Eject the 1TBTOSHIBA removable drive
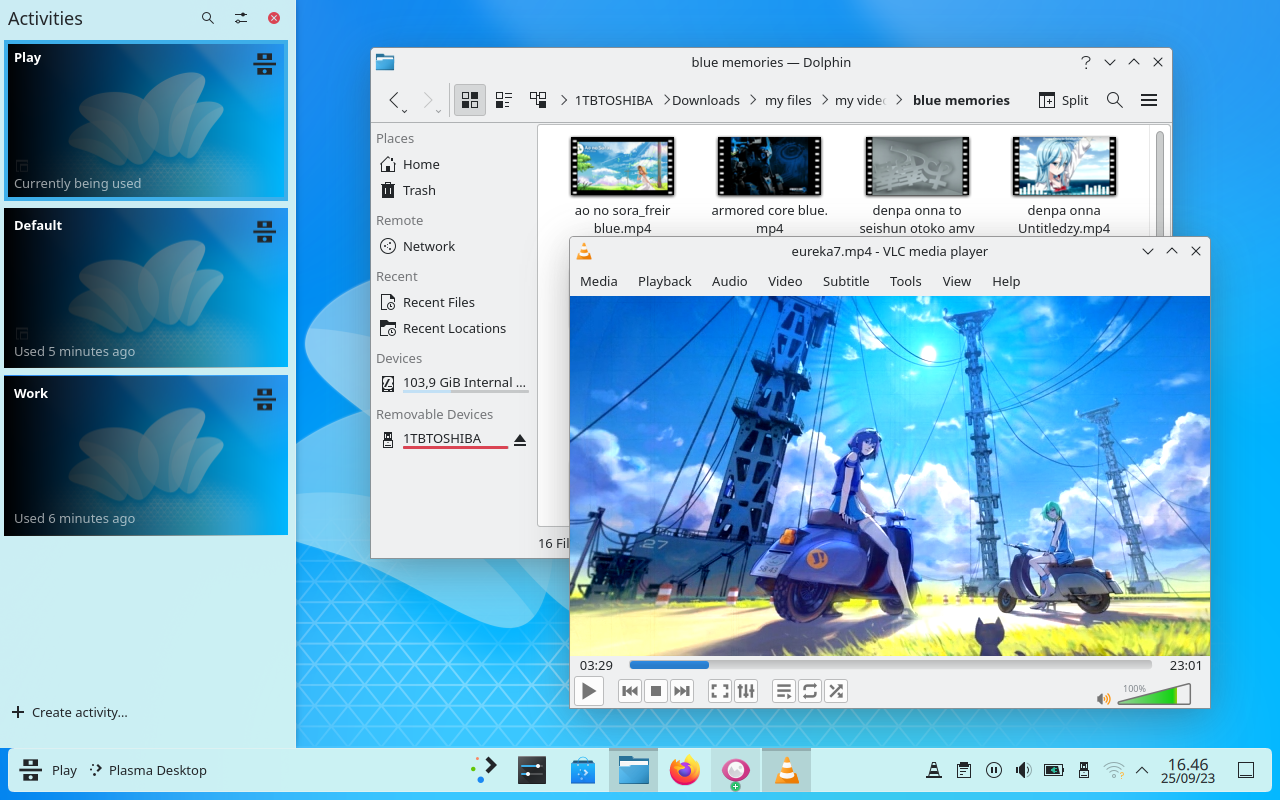 (x=520, y=438)
